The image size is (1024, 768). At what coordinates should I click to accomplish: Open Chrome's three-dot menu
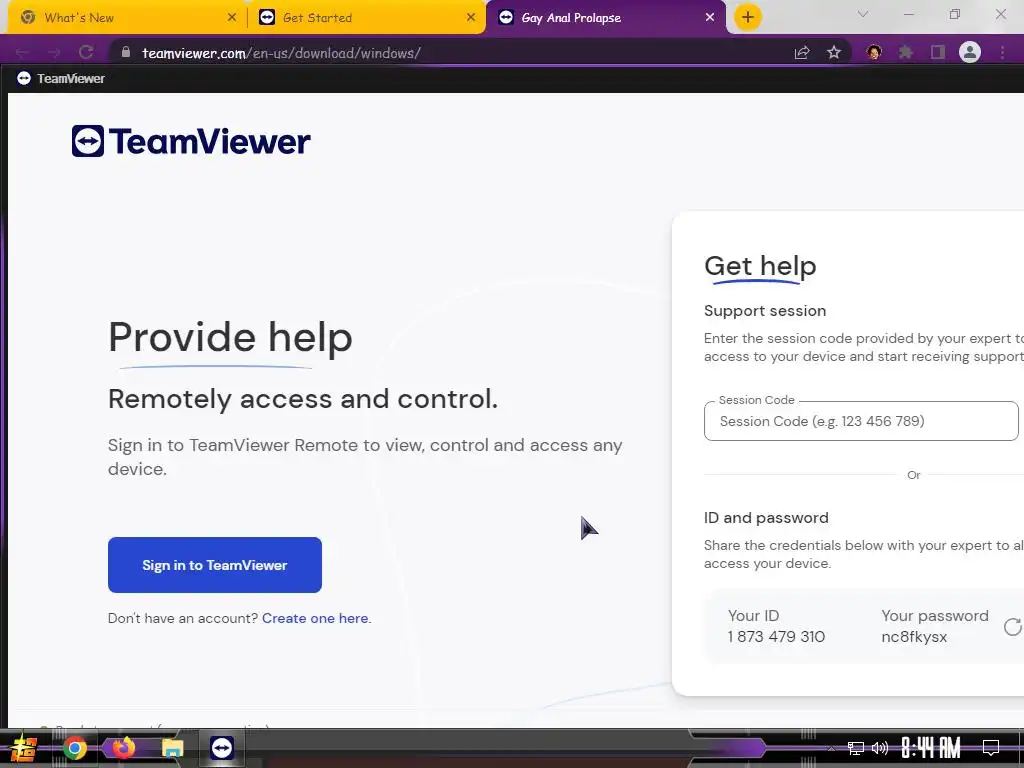1002,53
